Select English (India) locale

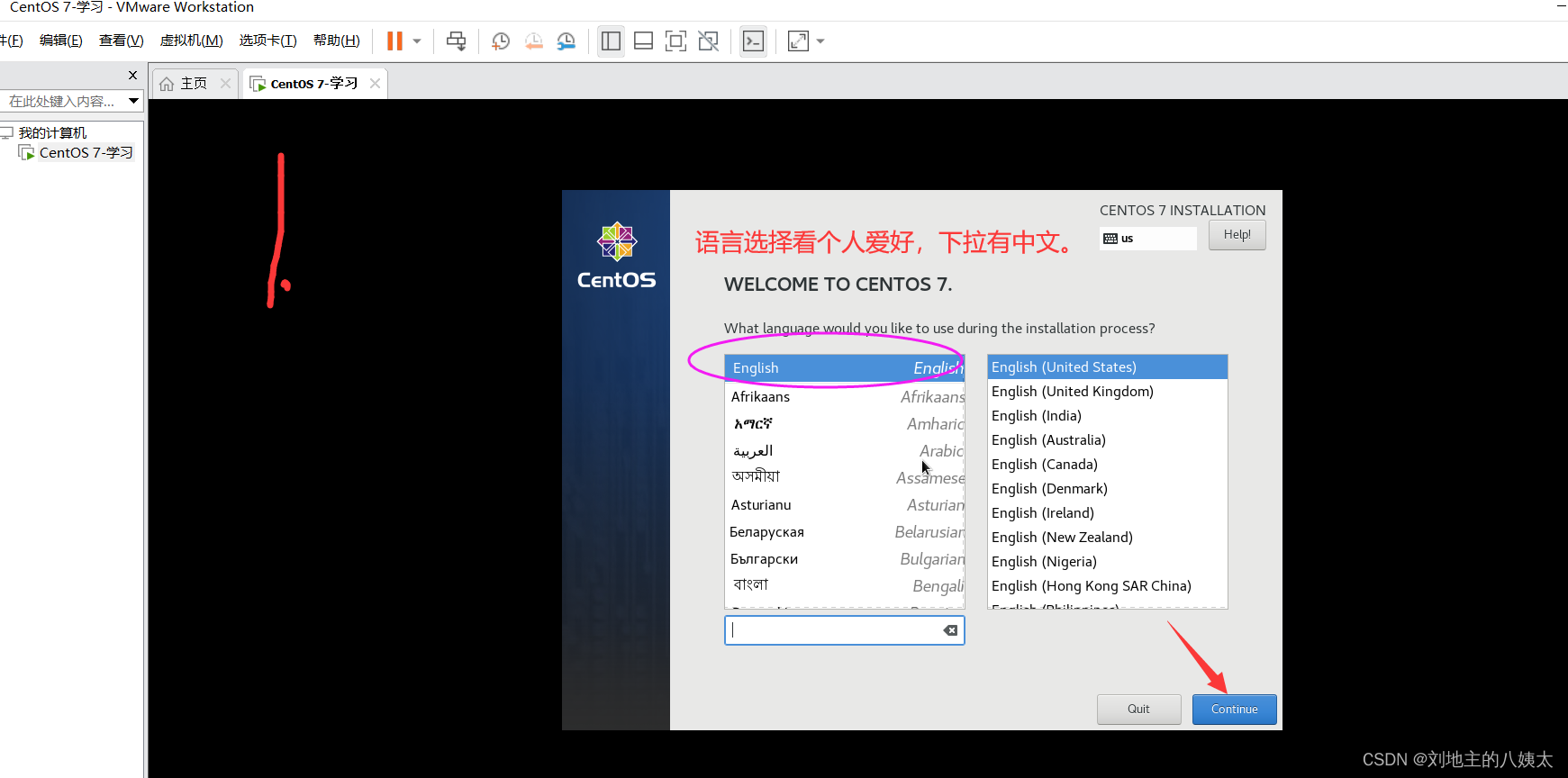coord(1108,416)
